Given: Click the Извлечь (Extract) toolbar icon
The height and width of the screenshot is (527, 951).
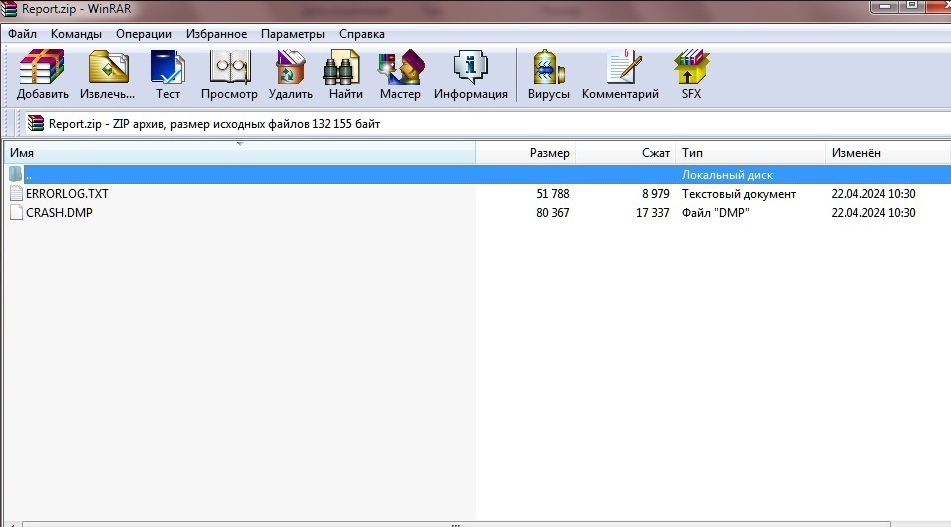Looking at the screenshot, I should click(108, 74).
